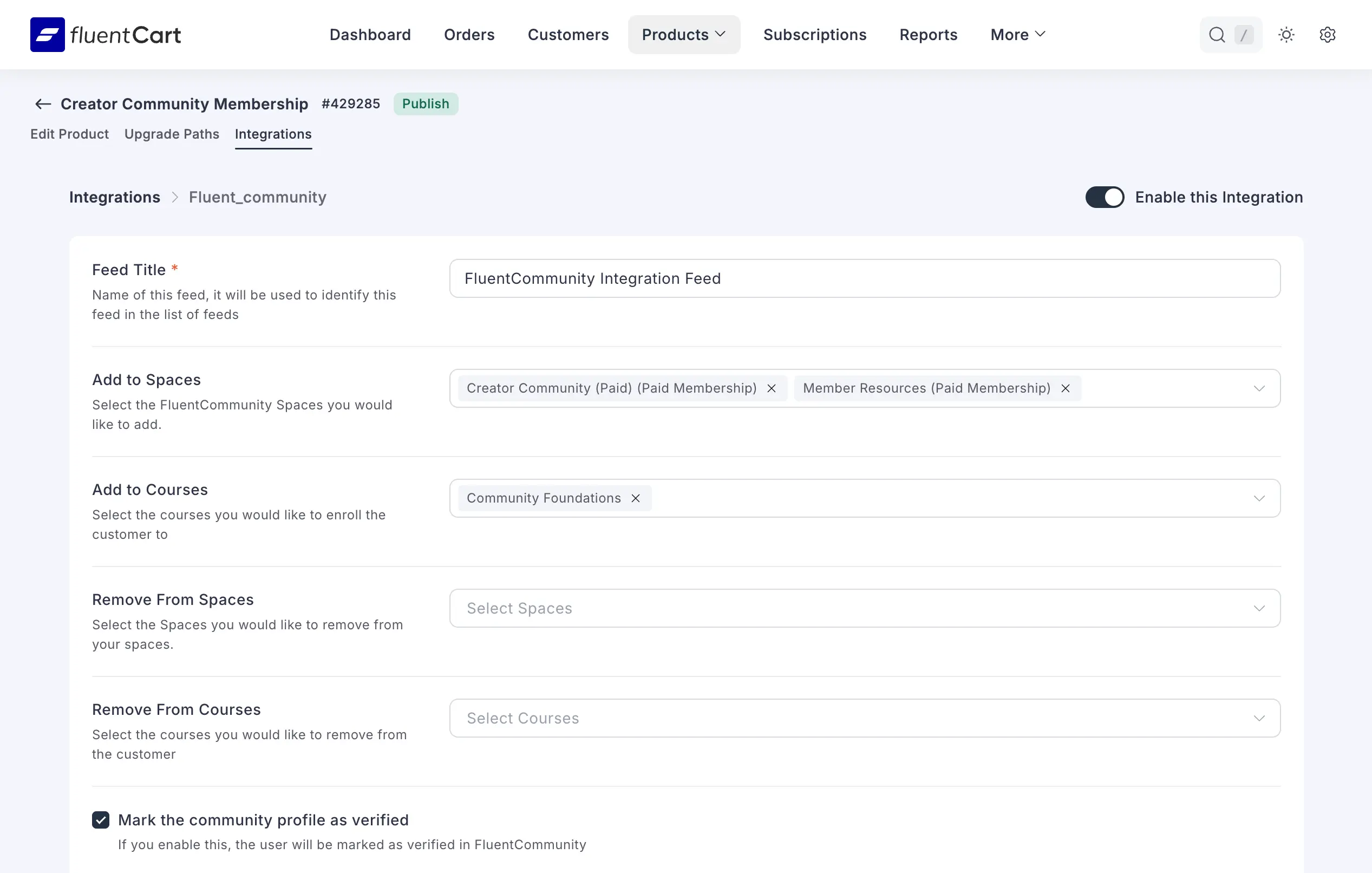
Task: Open Reports
Action: click(x=928, y=35)
